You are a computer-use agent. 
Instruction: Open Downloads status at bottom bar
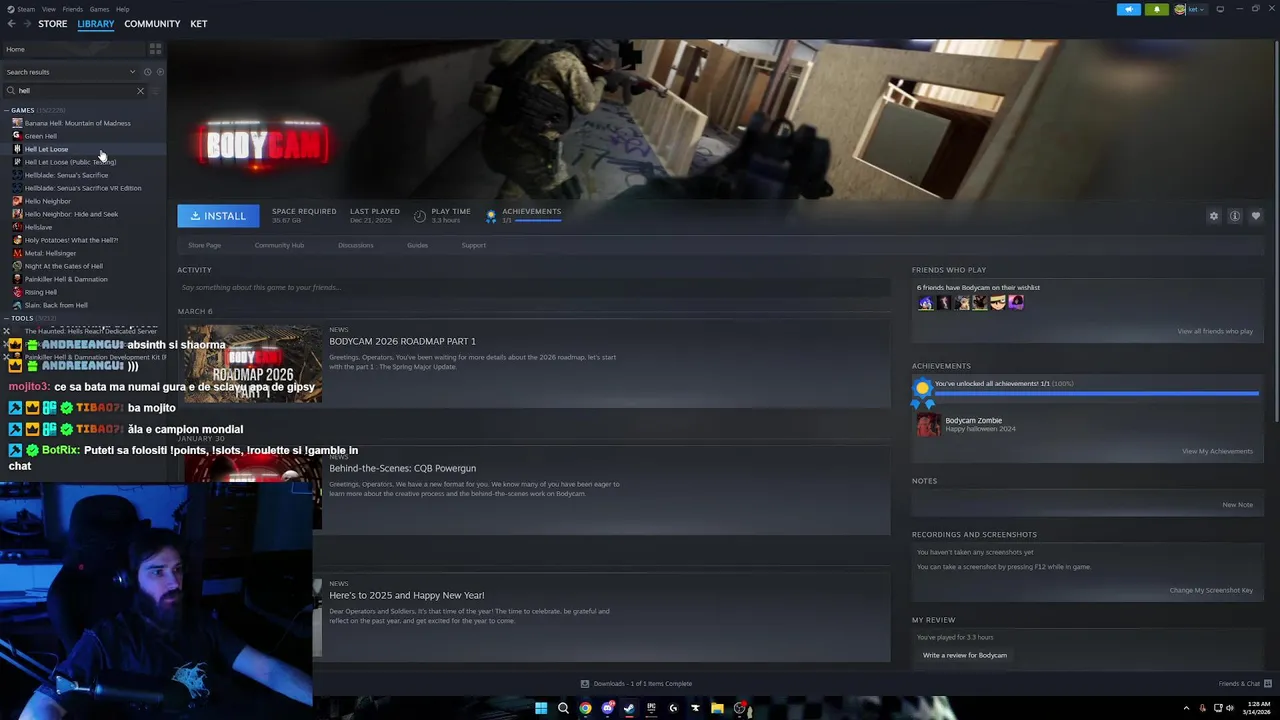click(x=636, y=684)
